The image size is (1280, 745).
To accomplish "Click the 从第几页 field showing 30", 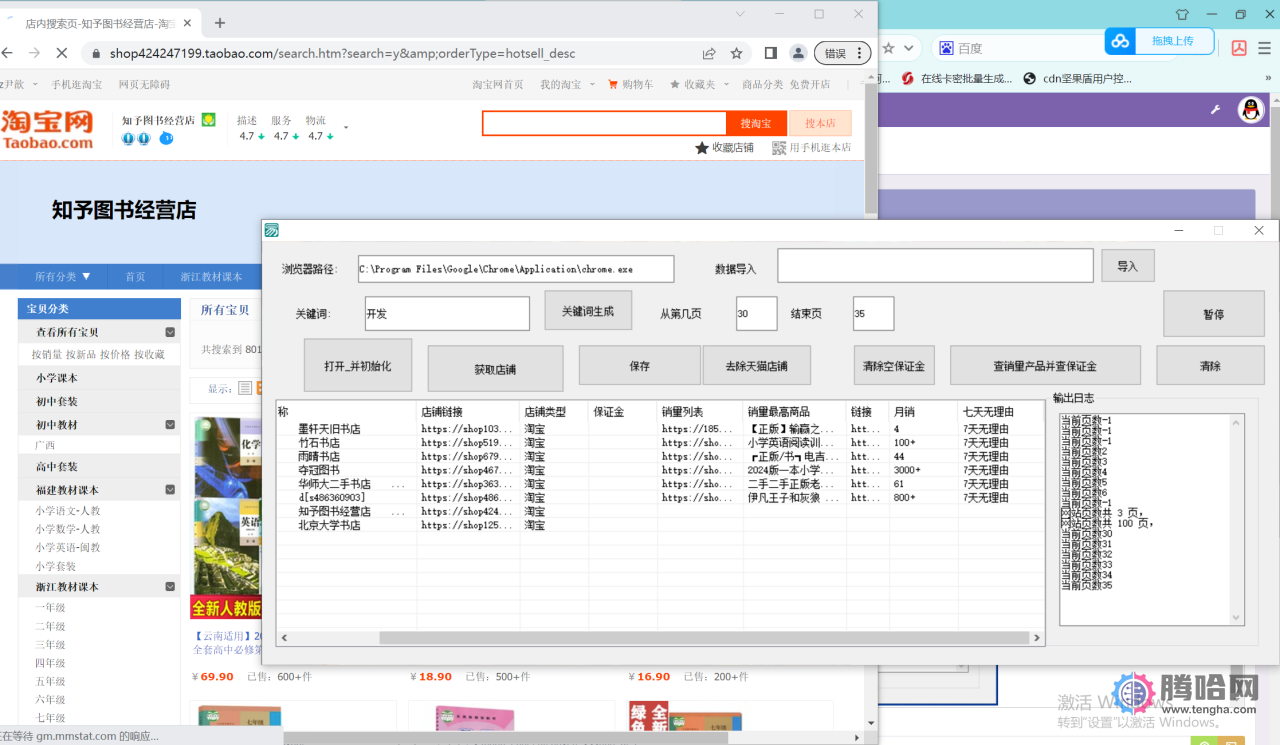I will [x=756, y=313].
